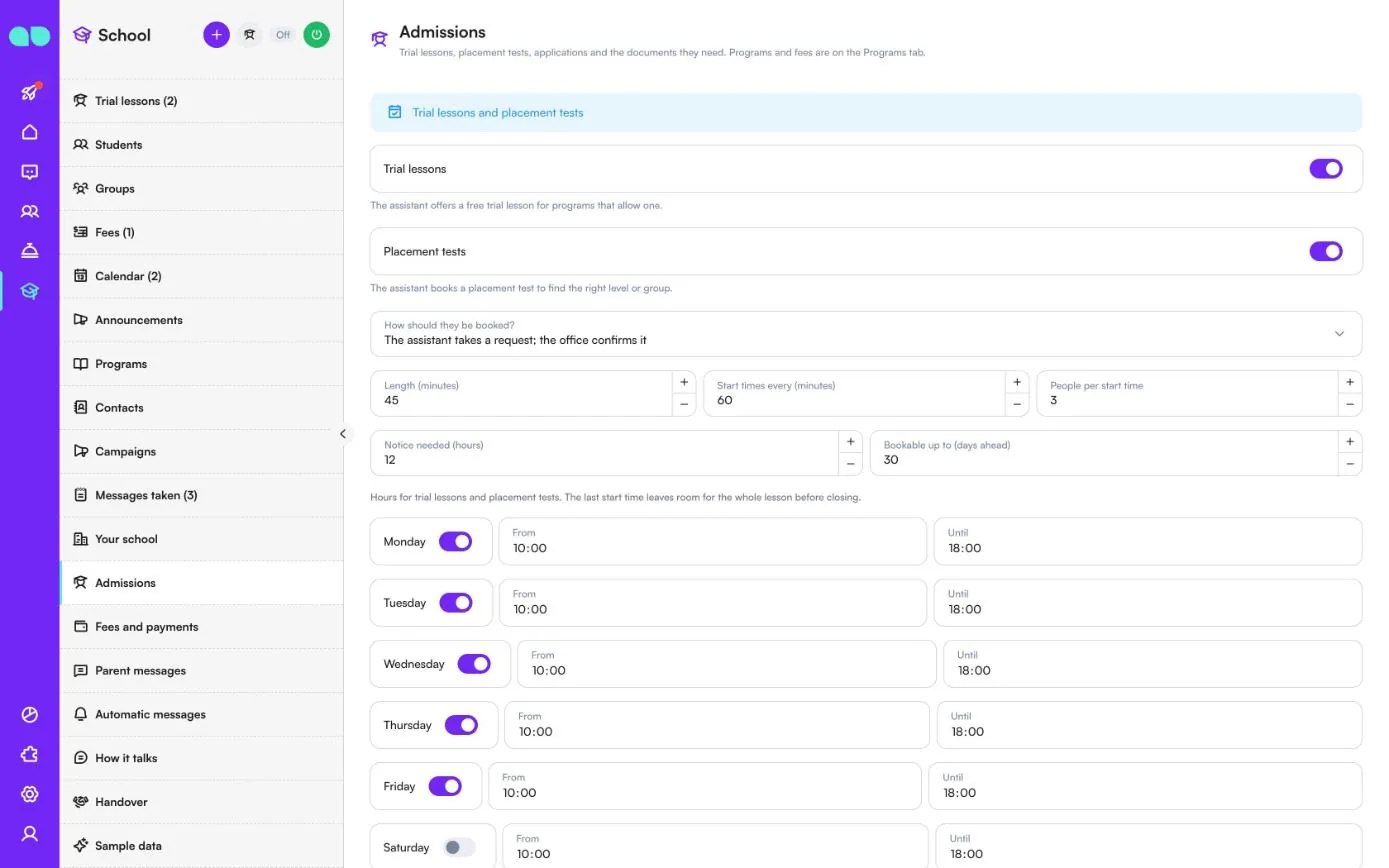Click the Messages taken icon in the sidebar
Viewport: 1389px width, 868px height.
(x=81, y=495)
